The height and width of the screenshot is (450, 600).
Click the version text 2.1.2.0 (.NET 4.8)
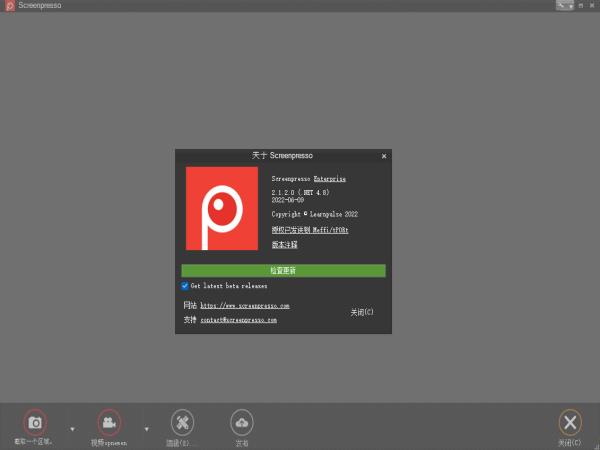pos(300,192)
